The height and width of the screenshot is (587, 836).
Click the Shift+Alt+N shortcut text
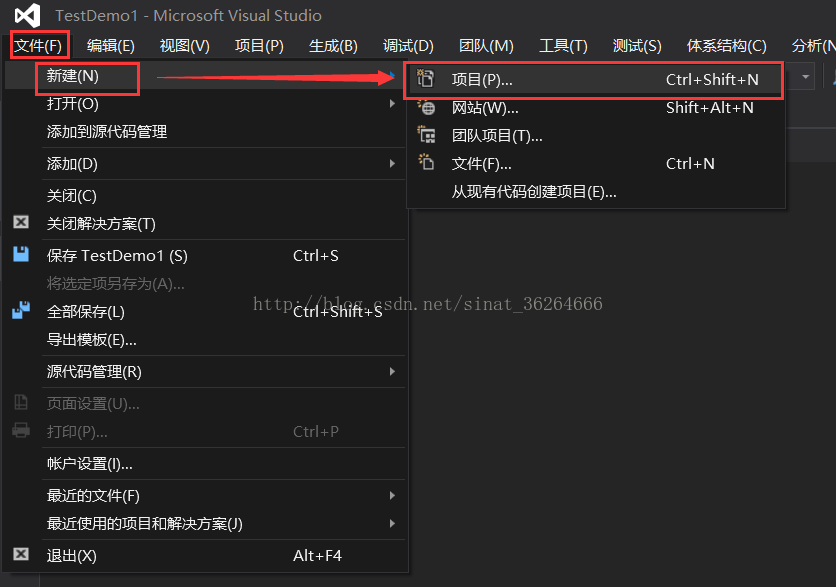pyautogui.click(x=710, y=108)
